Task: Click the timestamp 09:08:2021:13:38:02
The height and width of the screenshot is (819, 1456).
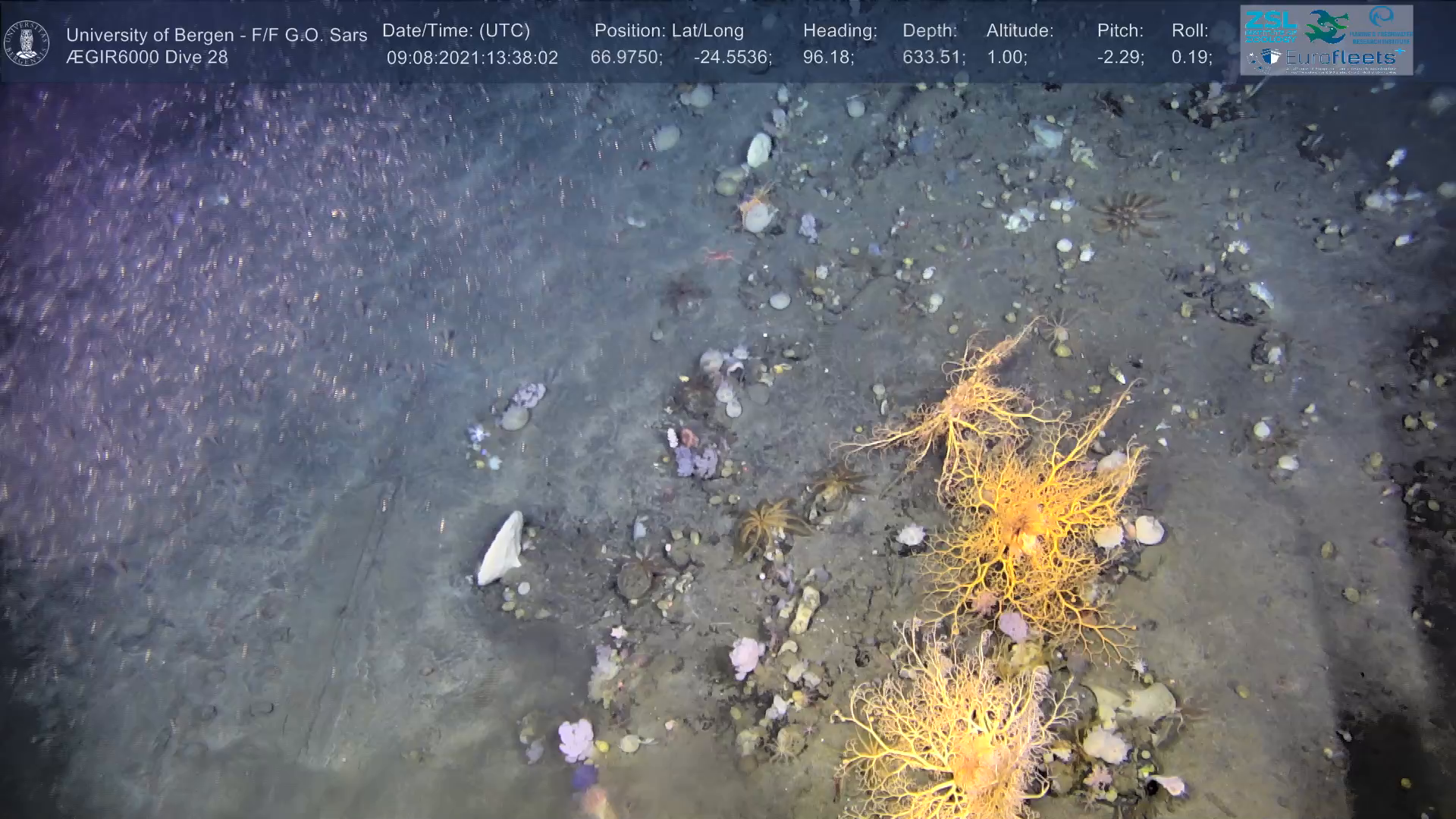Action: click(x=472, y=58)
